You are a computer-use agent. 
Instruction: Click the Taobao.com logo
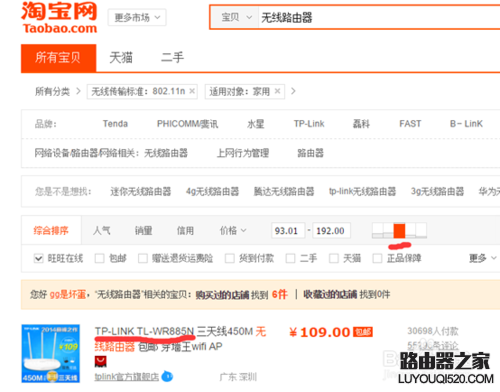coord(59,18)
